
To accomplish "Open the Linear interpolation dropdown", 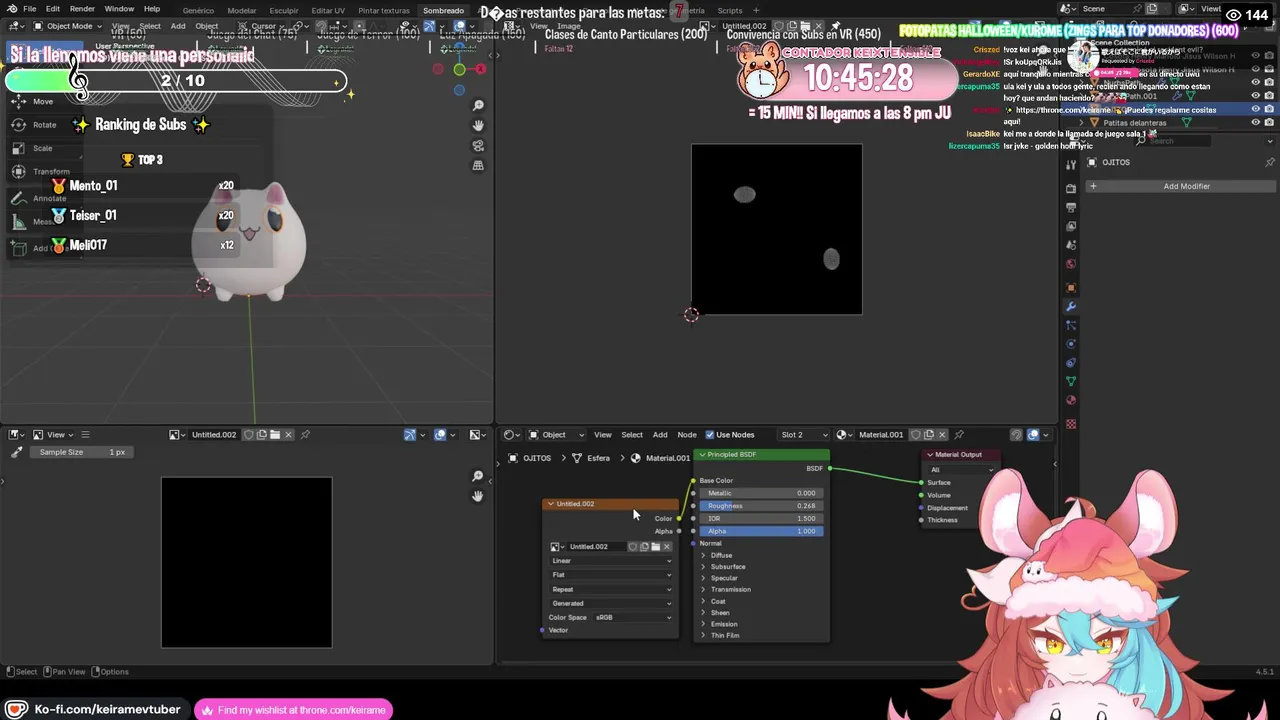I will pyautogui.click(x=611, y=561).
